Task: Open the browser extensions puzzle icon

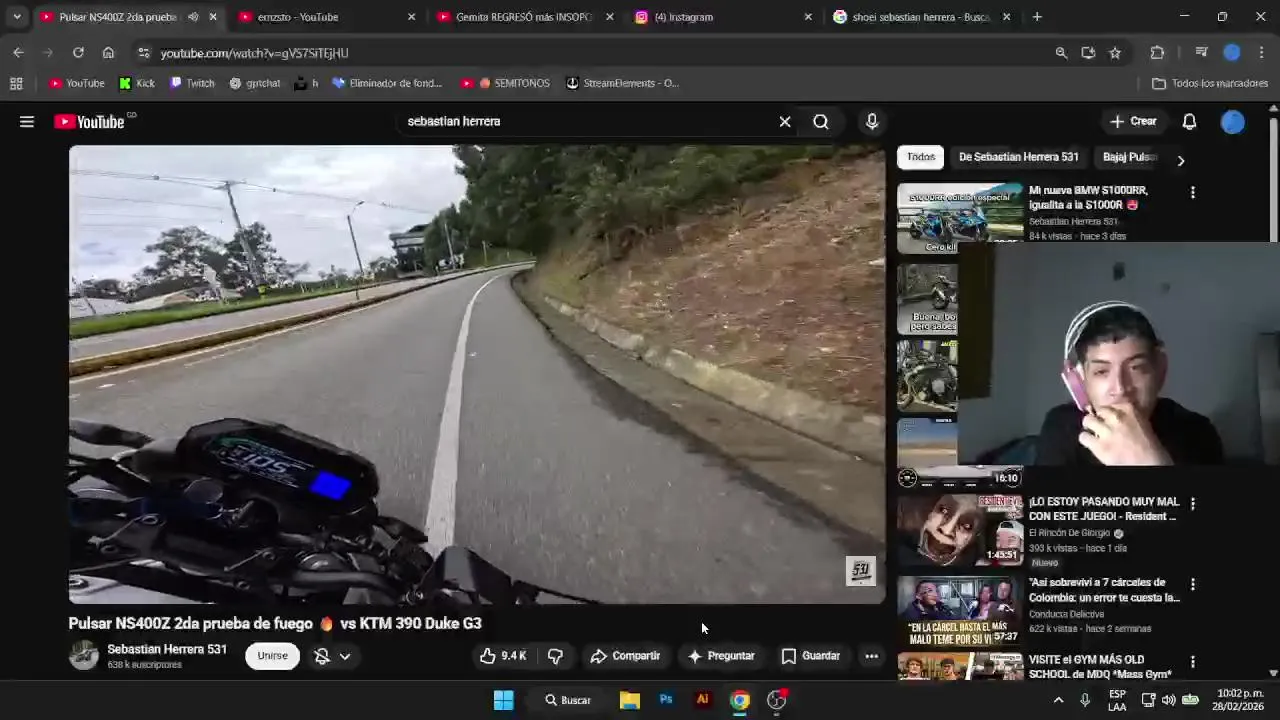Action: click(1158, 53)
